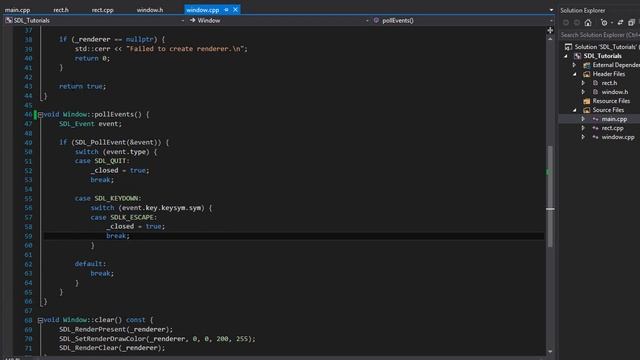640x360 pixels.
Task: Click the editor split-window handle icon
Action: coord(550,30)
